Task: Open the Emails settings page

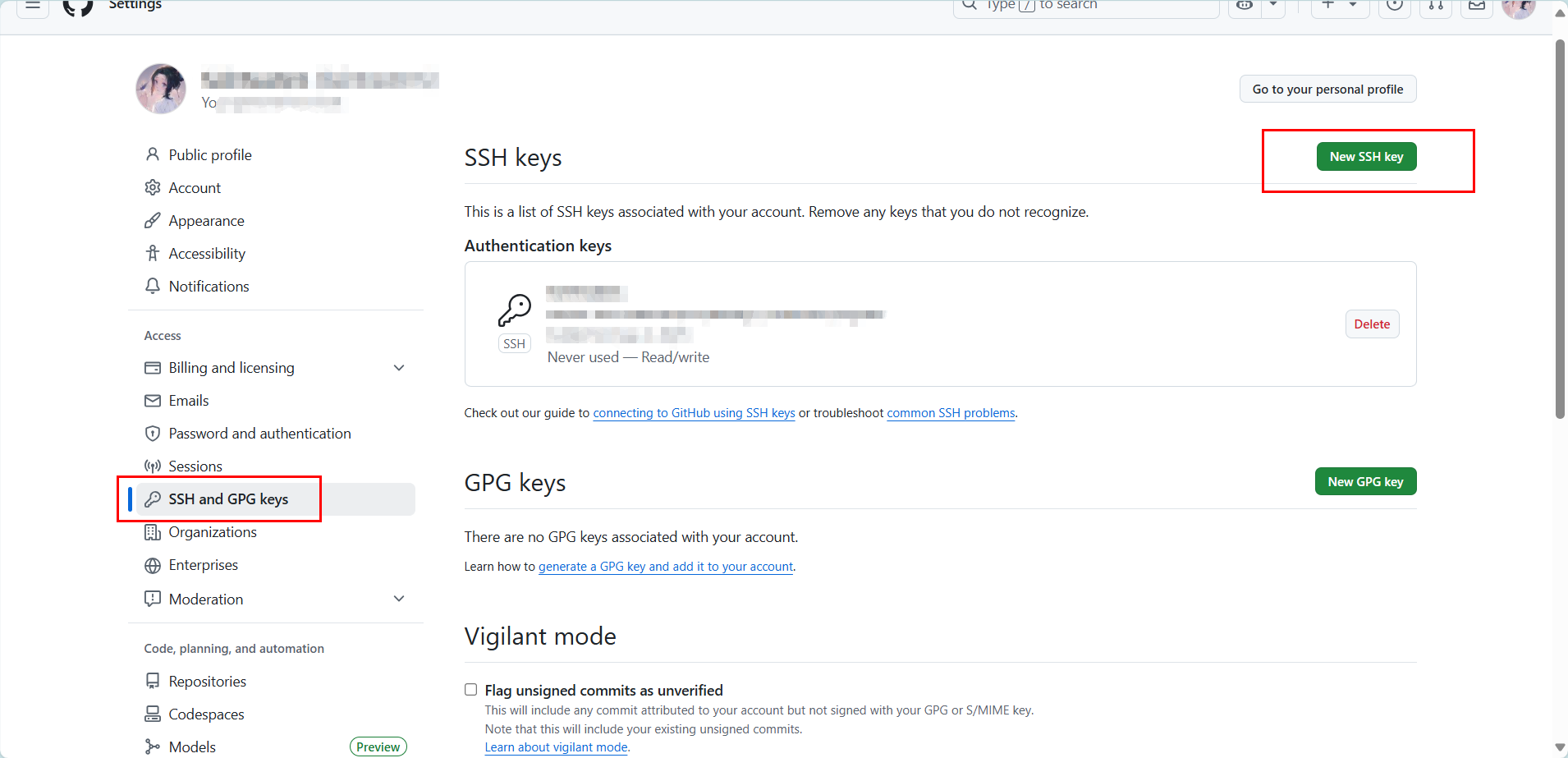Action: tap(189, 401)
